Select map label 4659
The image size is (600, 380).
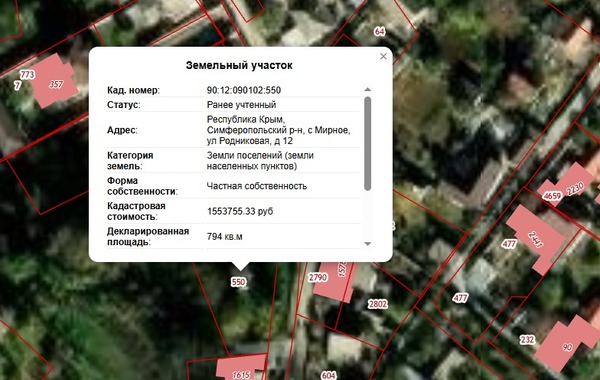552,196
